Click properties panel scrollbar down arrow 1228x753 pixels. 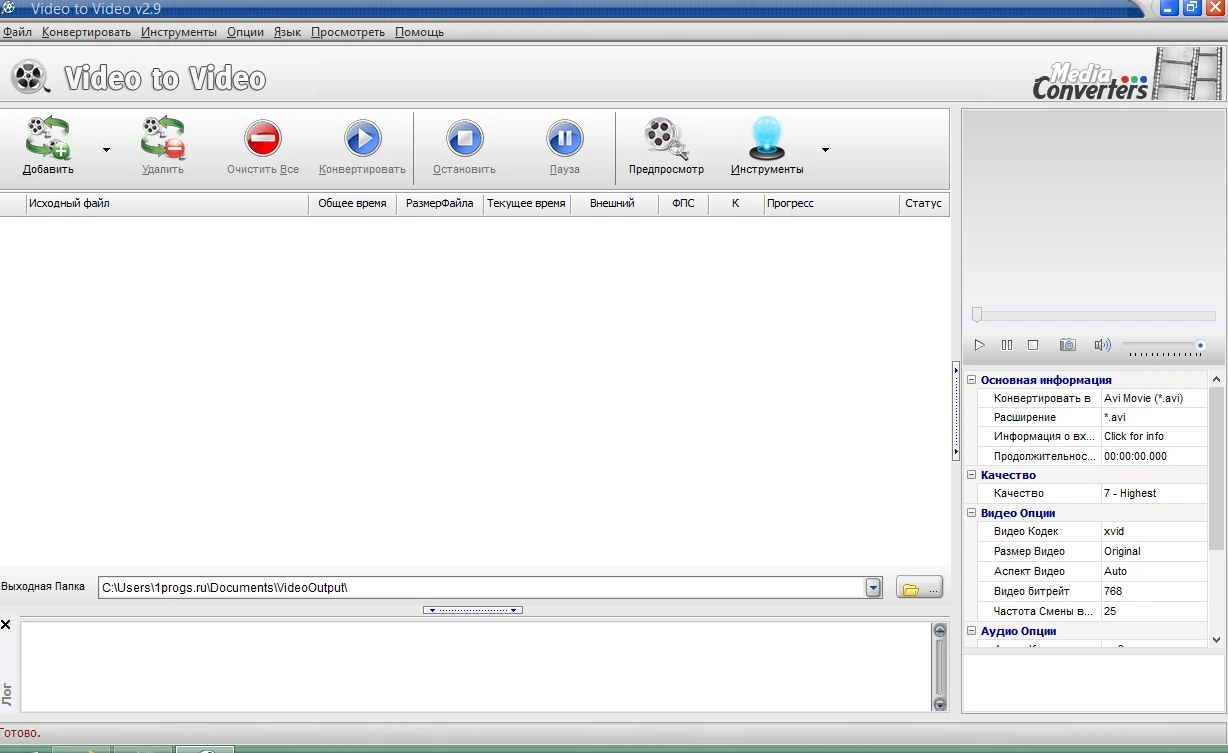click(1216, 640)
